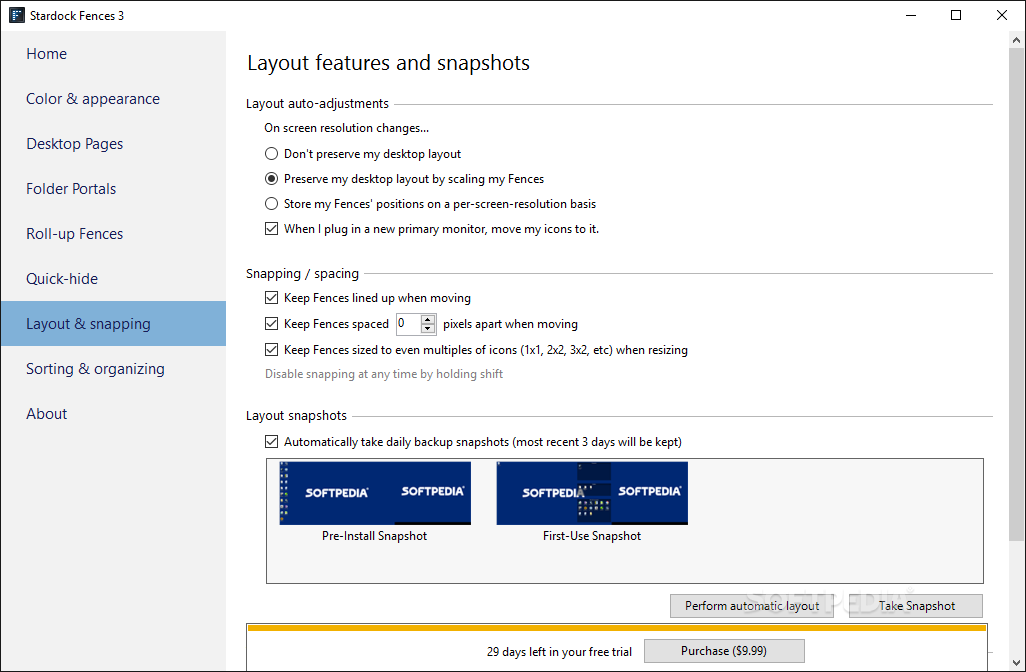The height and width of the screenshot is (672, 1026).
Task: Click the Purchase ($9.99) button
Action: click(x=724, y=651)
